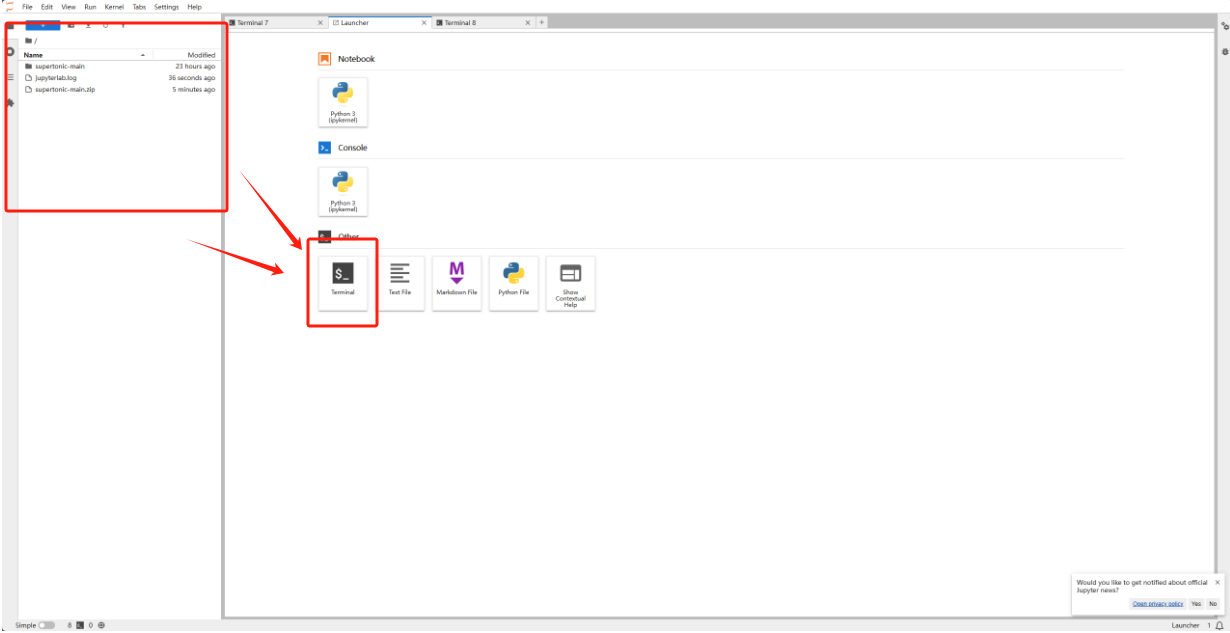Click the Jupyter logo icon

(x=10, y=6)
